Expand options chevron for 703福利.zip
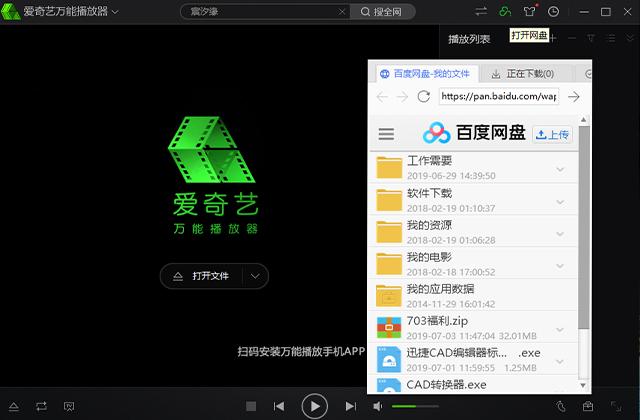640x420 pixels. 560,329
